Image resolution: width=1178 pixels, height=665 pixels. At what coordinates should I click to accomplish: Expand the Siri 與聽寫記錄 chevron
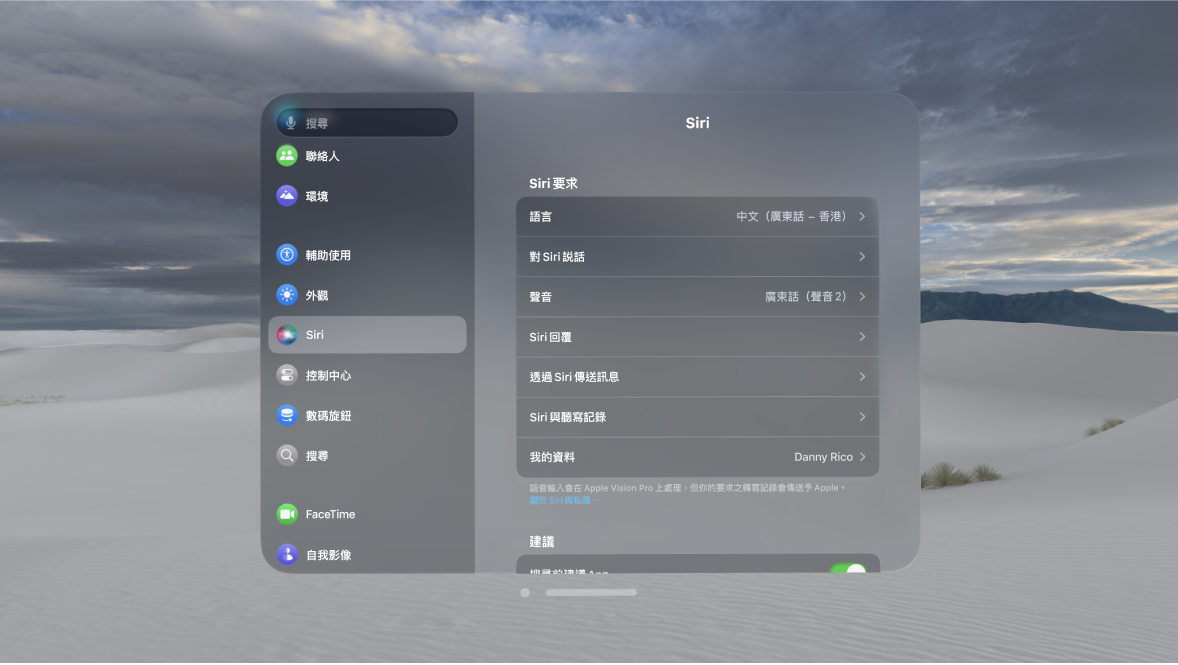pos(862,417)
